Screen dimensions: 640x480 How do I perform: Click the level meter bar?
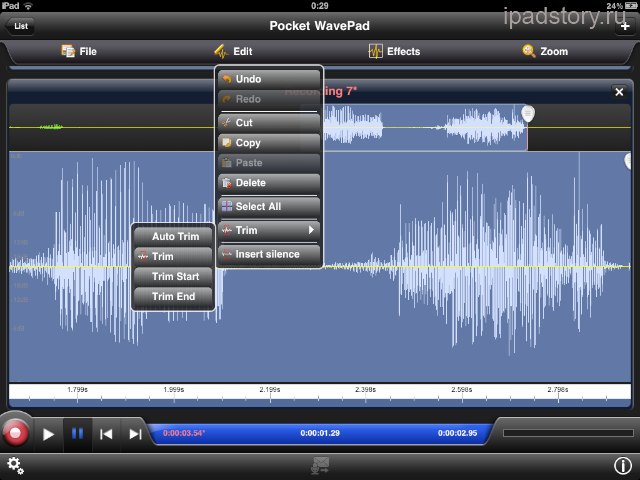pos(568,433)
